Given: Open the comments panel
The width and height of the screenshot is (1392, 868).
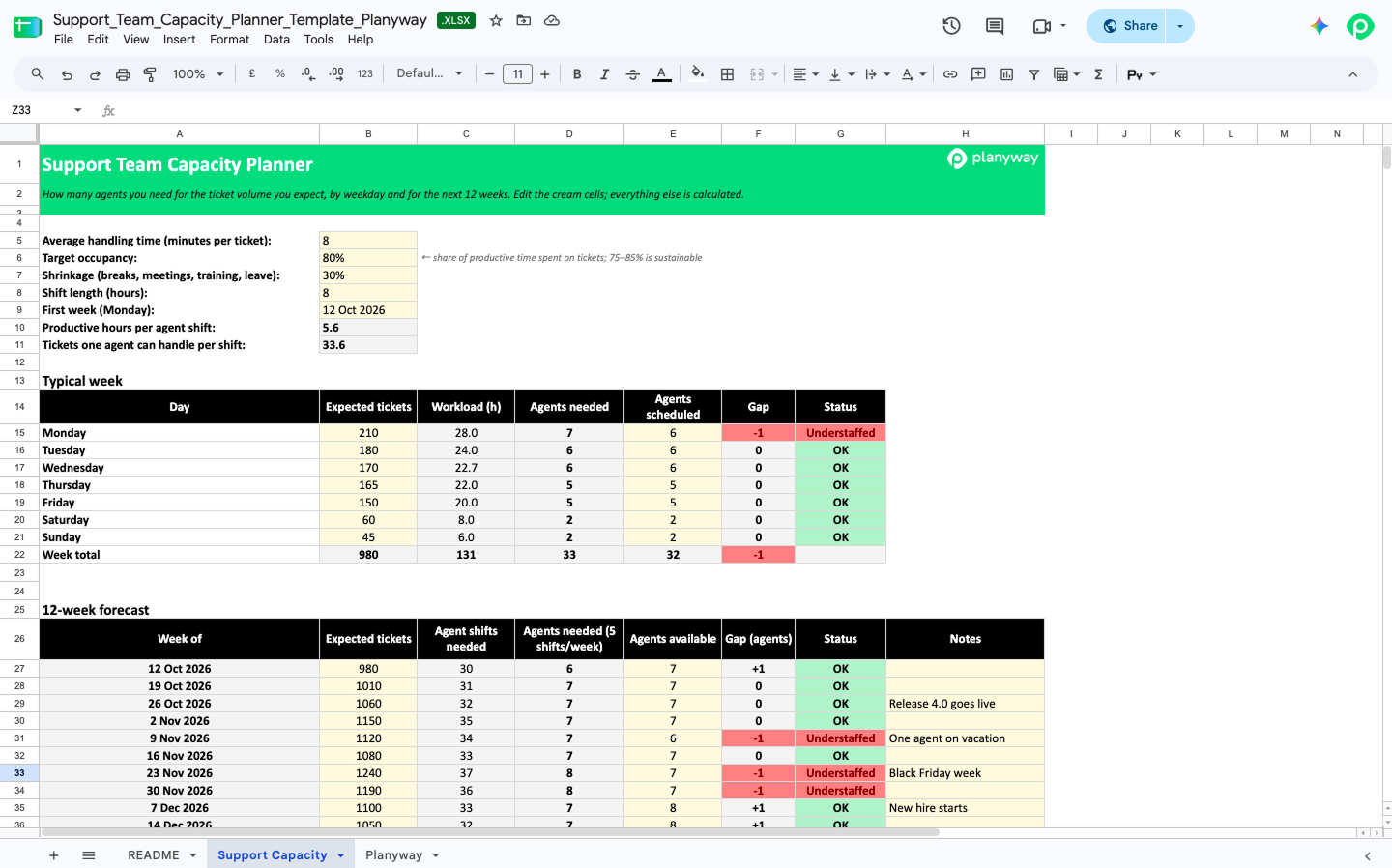Looking at the screenshot, I should (995, 26).
